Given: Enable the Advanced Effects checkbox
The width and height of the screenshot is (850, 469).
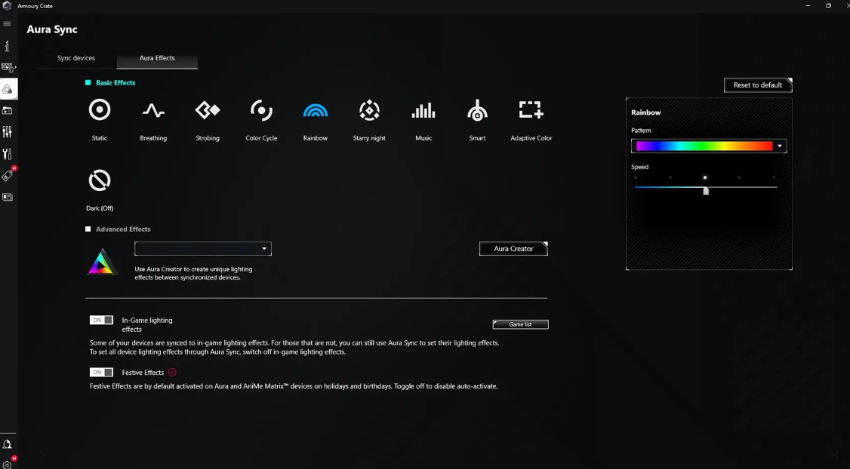Looking at the screenshot, I should pyautogui.click(x=89, y=229).
